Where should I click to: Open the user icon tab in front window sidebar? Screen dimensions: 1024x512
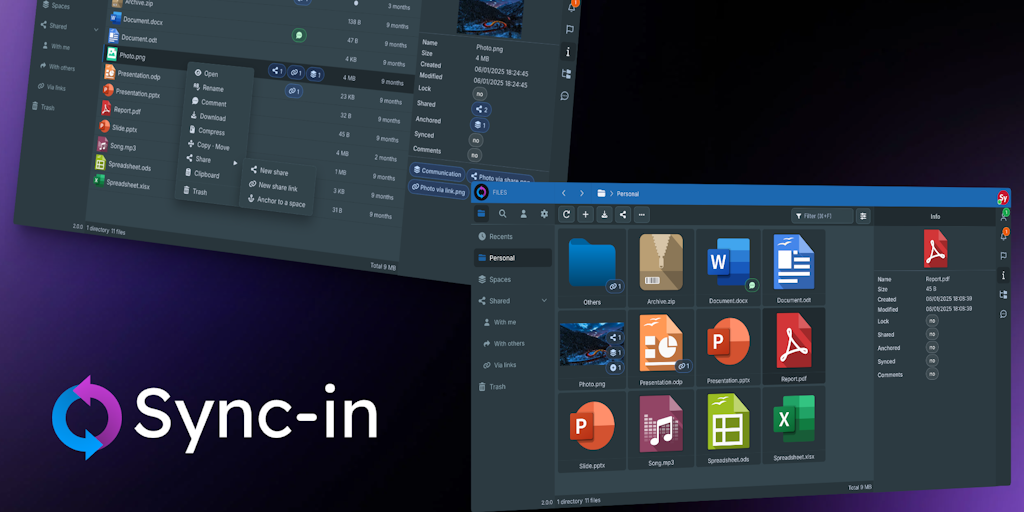point(523,214)
